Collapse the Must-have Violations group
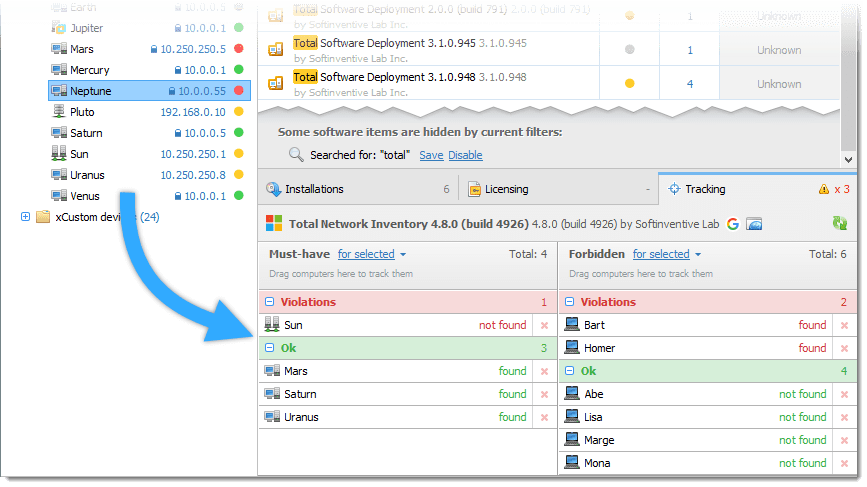 269,302
